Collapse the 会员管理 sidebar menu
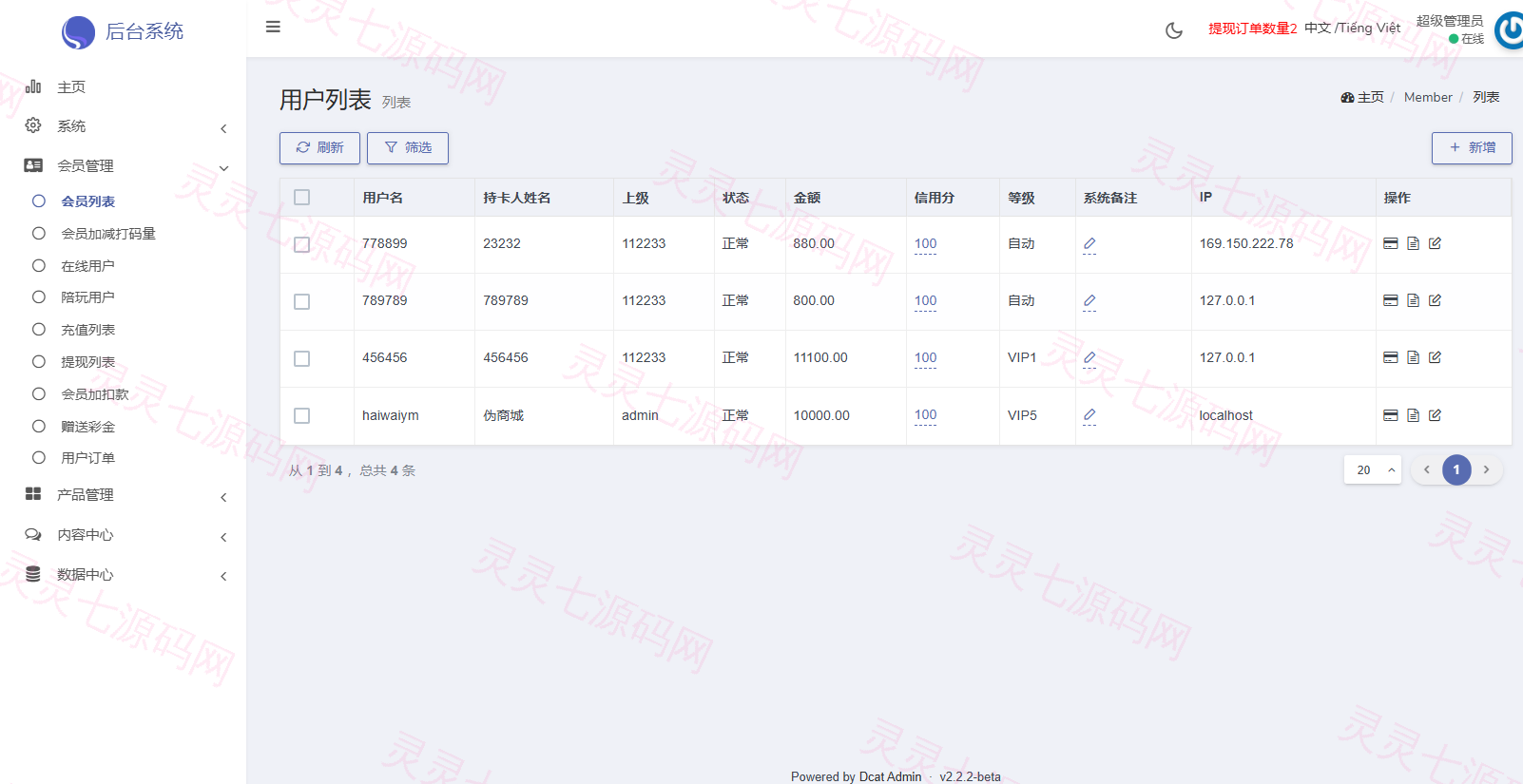Viewport: 1523px width, 784px height. (x=124, y=165)
